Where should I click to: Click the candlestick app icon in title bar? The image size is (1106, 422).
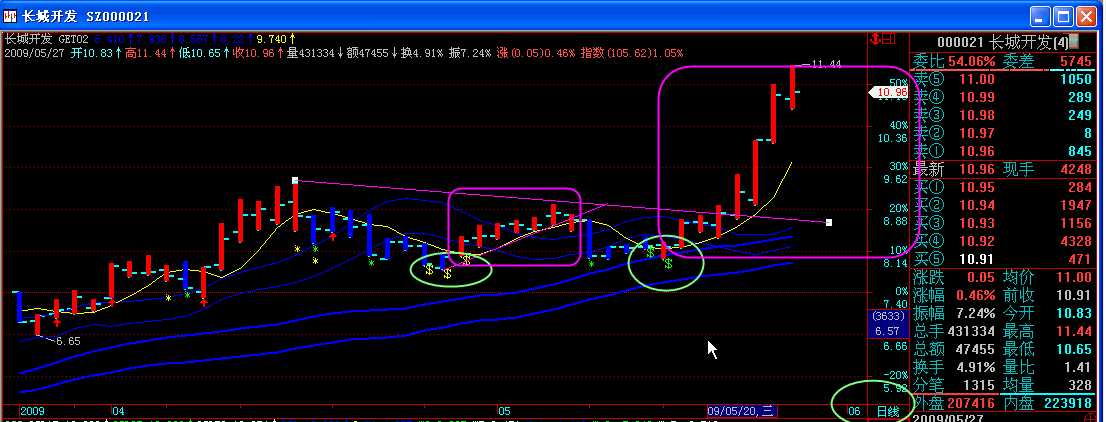11,16
